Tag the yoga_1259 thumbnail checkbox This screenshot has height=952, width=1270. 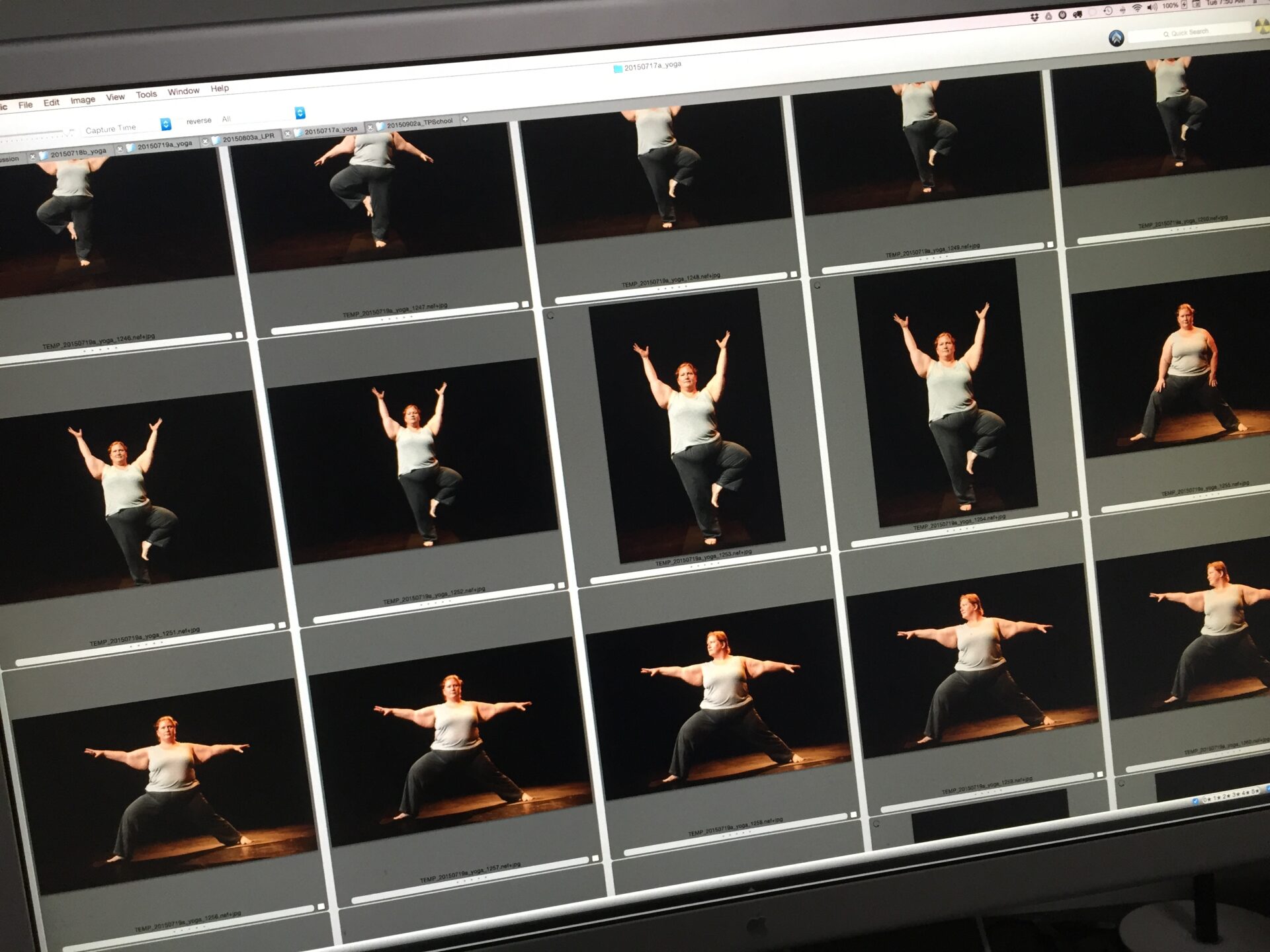tap(1100, 774)
